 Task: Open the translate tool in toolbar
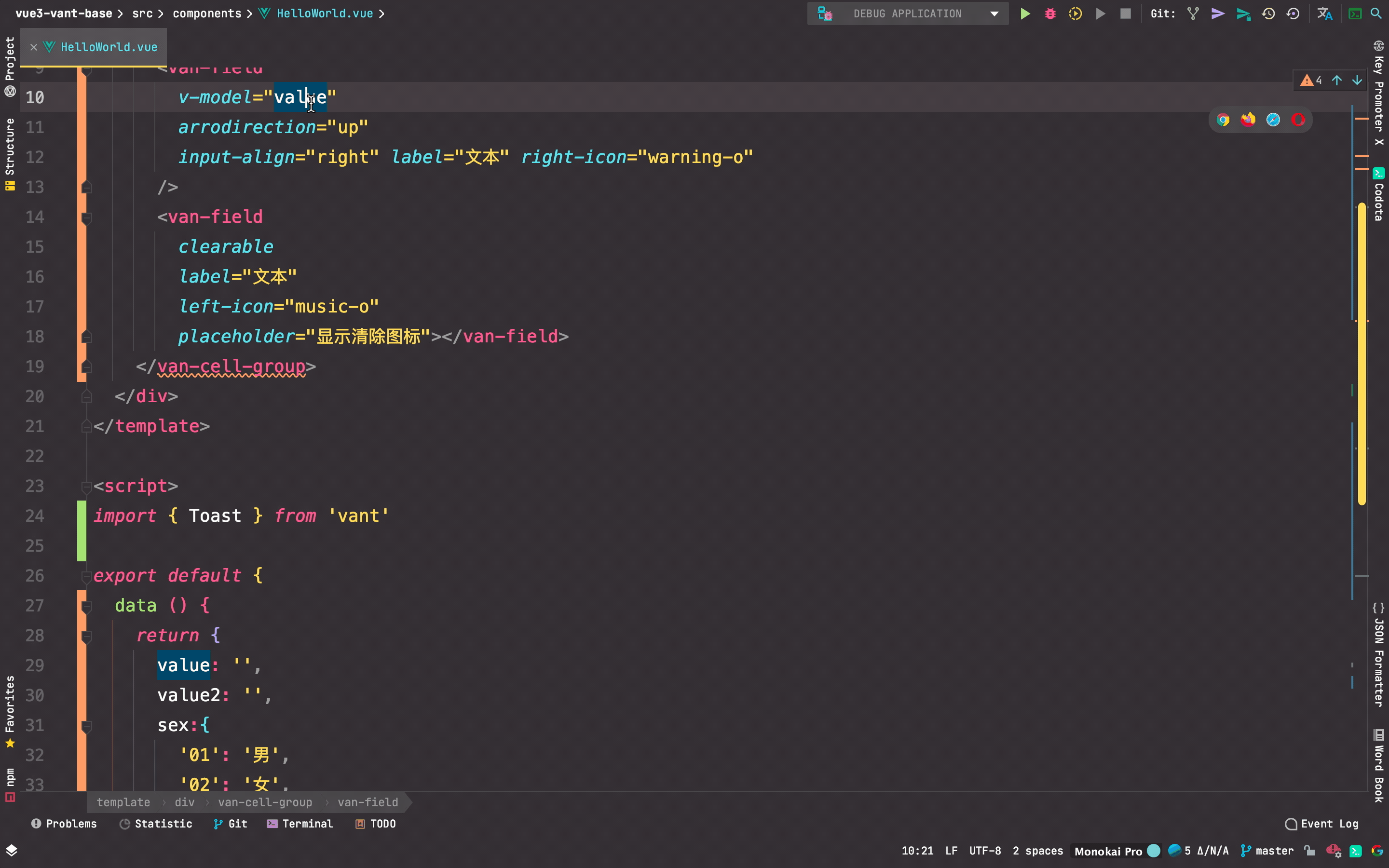coord(1324,14)
